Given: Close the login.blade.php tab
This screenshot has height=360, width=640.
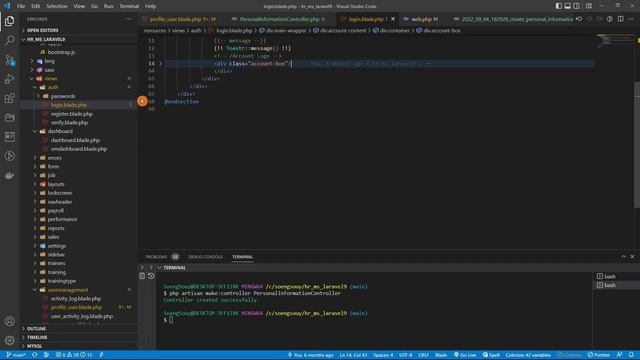Looking at the screenshot, I should click(x=393, y=19).
